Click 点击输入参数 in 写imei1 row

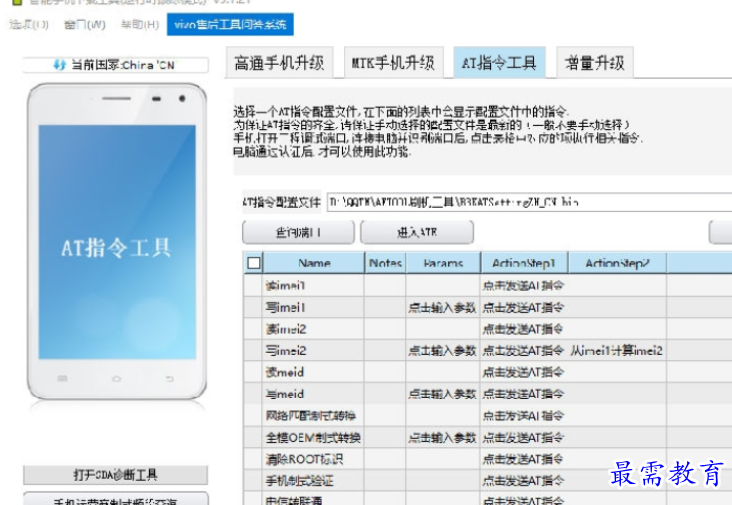tap(442, 308)
